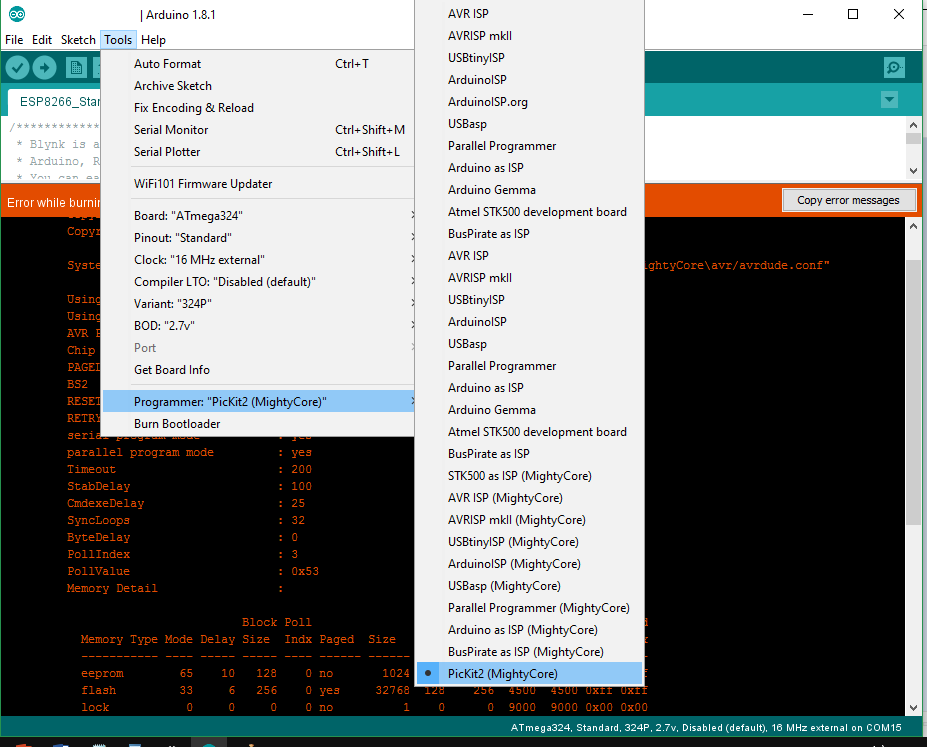Choose ArduinoISP (MightyCore)

(529, 564)
